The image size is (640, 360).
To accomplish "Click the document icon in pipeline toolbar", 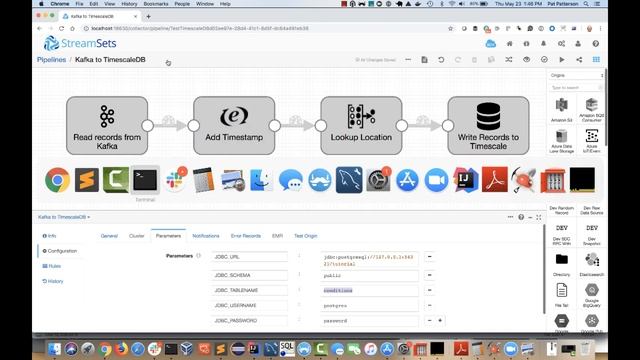I will point(424,60).
